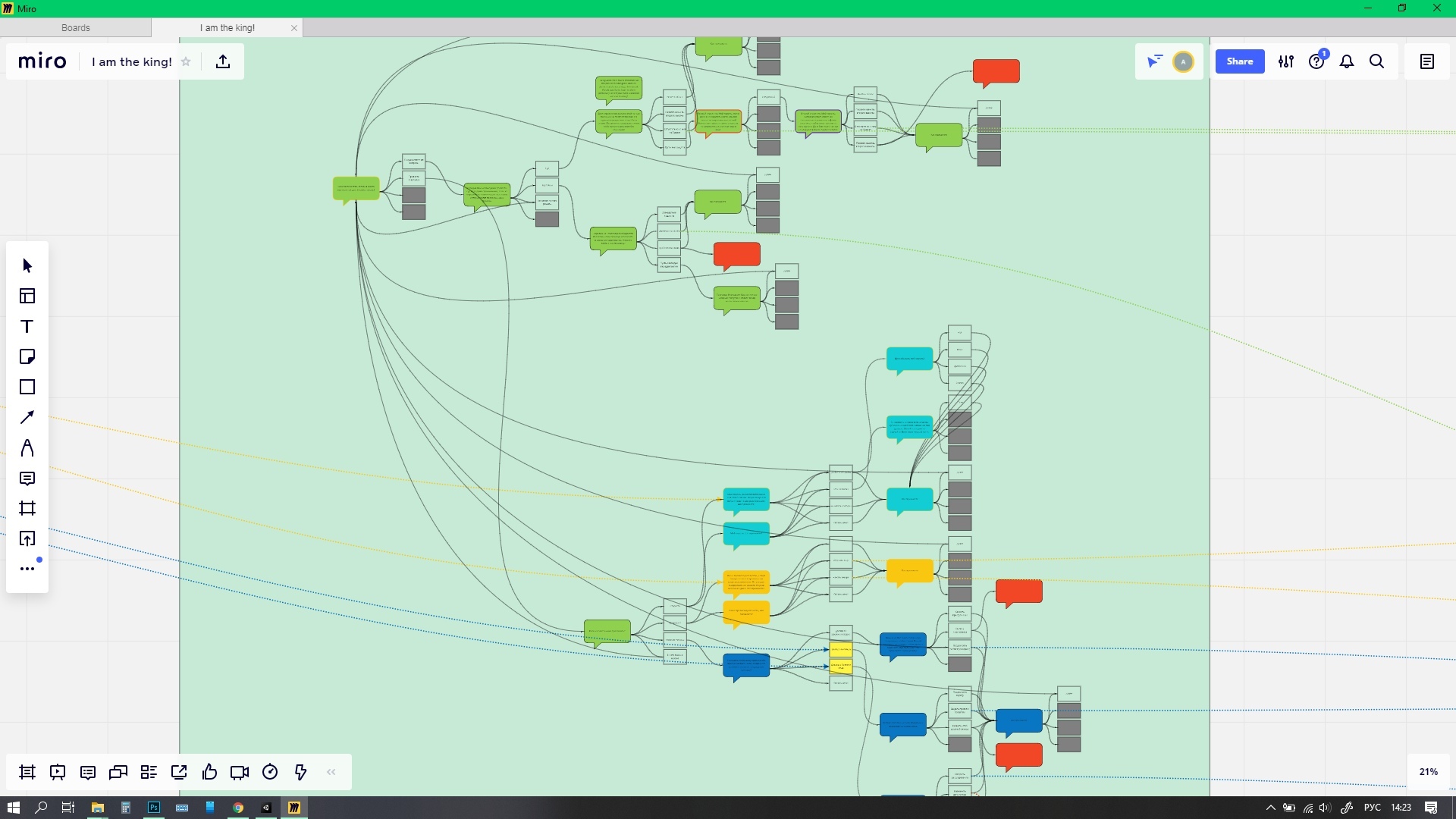The image size is (1456, 819).
Task: Open comments list in bottom toolbar
Action: pos(88,772)
